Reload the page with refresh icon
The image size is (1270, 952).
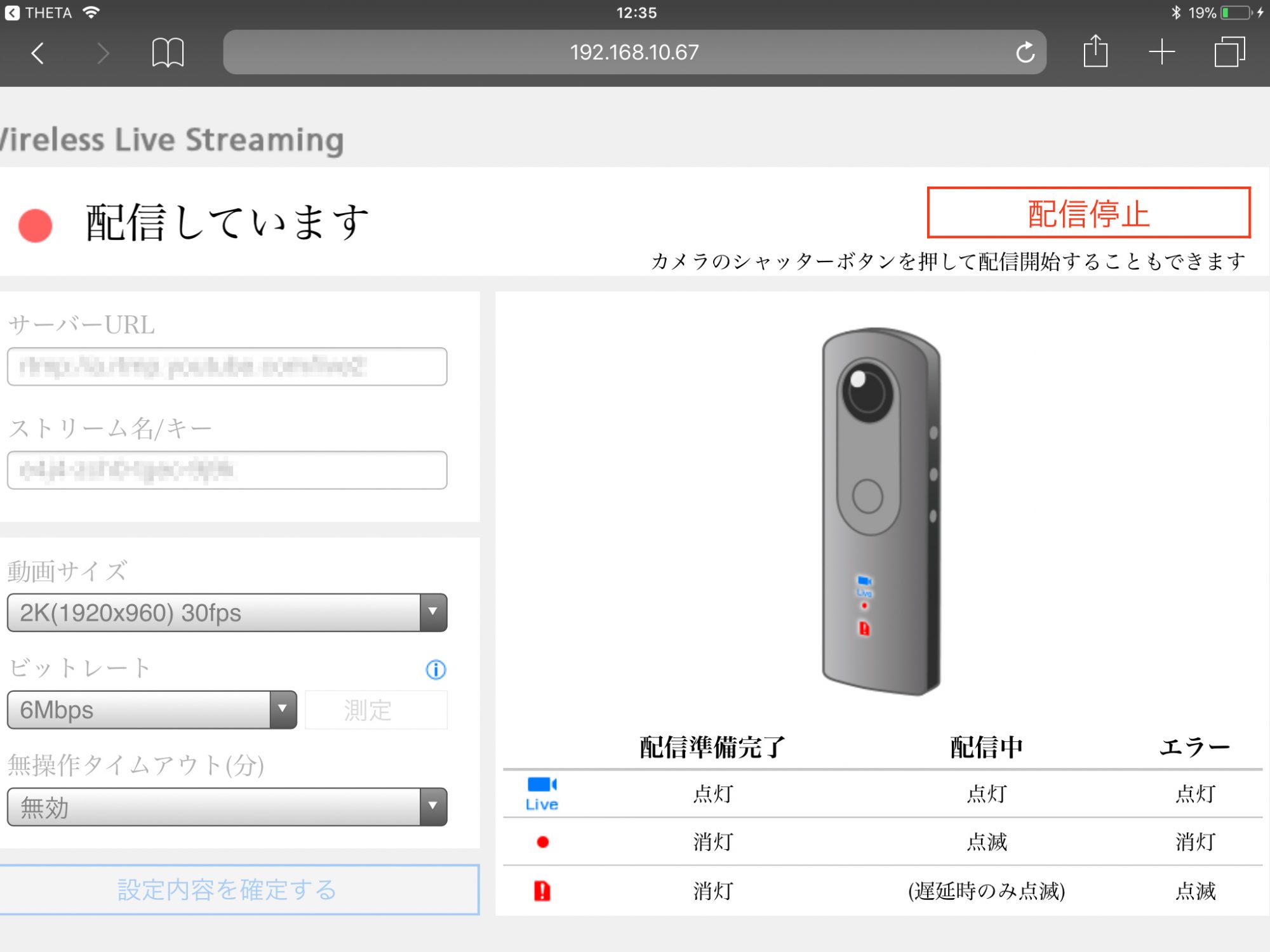1025,52
